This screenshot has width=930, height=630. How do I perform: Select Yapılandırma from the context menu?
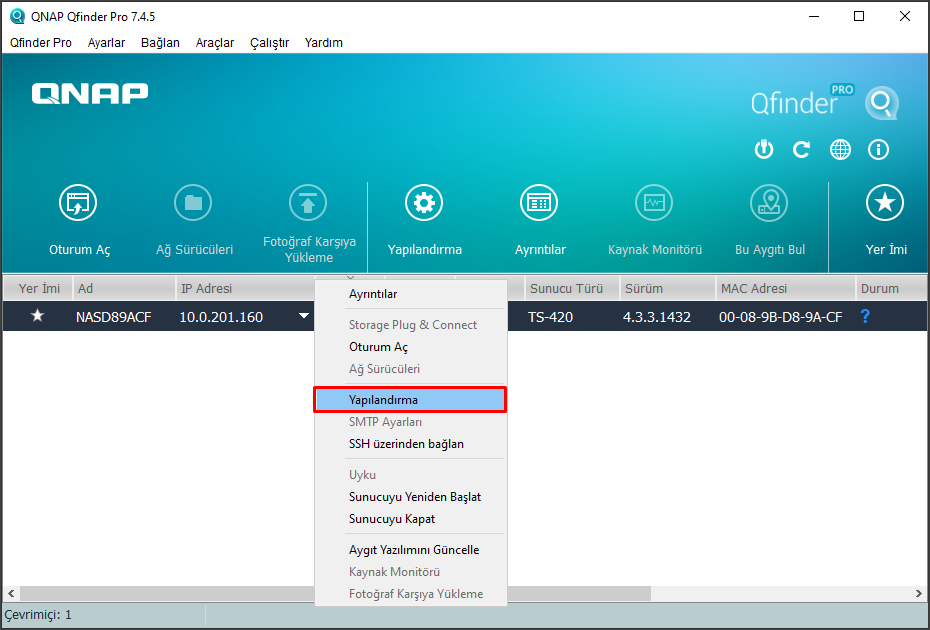pos(409,400)
